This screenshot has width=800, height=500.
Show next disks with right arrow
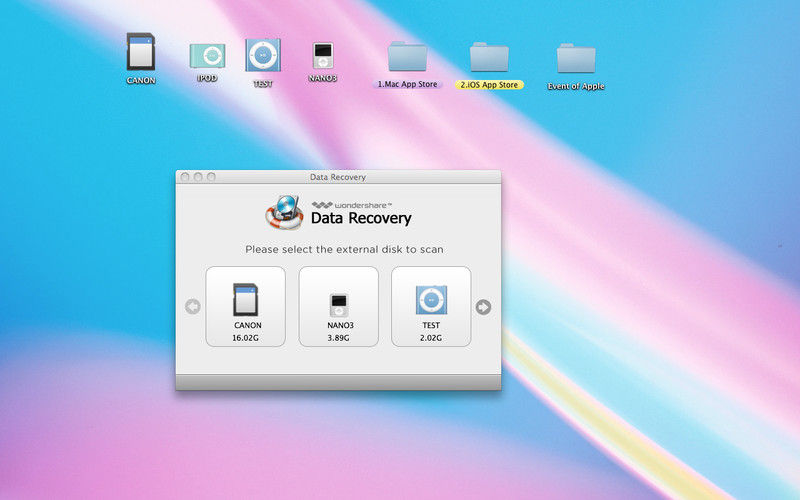(483, 307)
